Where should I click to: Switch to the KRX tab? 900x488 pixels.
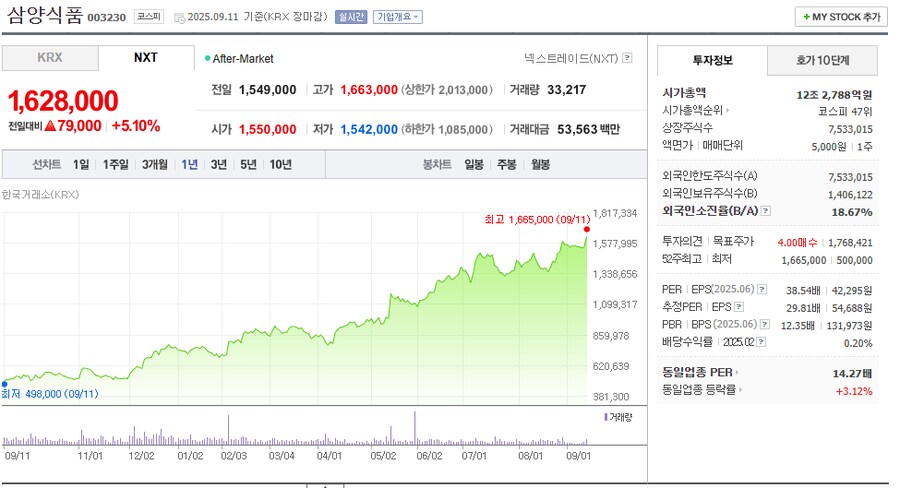50,58
